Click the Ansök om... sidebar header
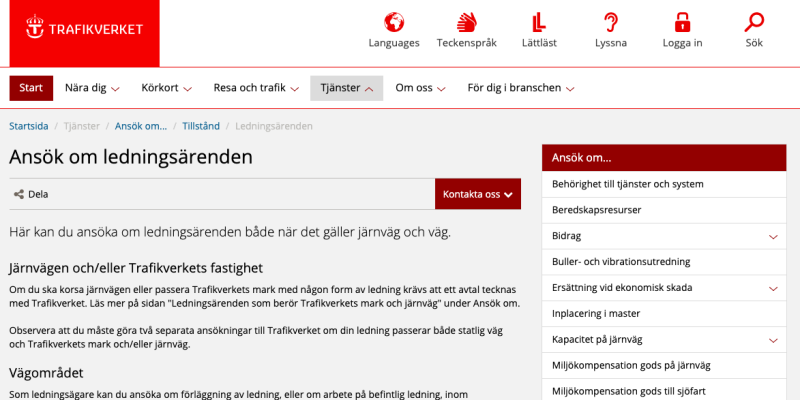The width and height of the screenshot is (800, 400). (x=664, y=158)
